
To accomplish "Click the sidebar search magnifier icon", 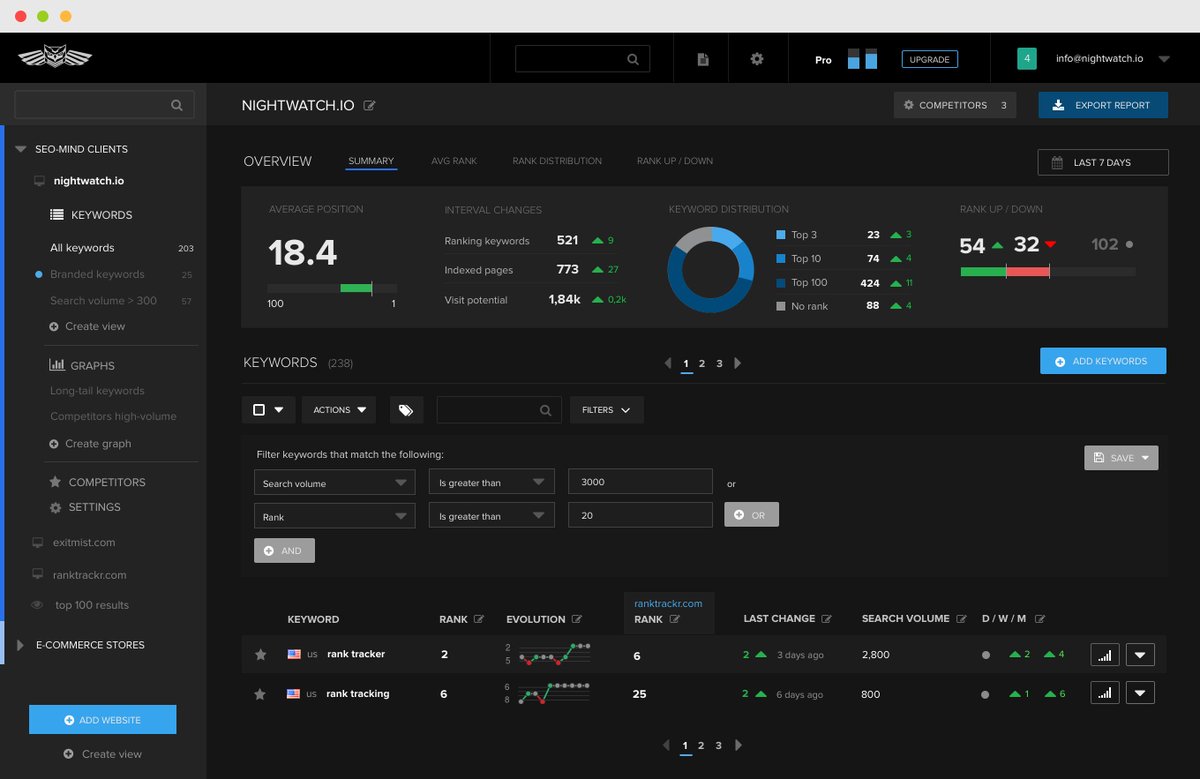I will 177,104.
